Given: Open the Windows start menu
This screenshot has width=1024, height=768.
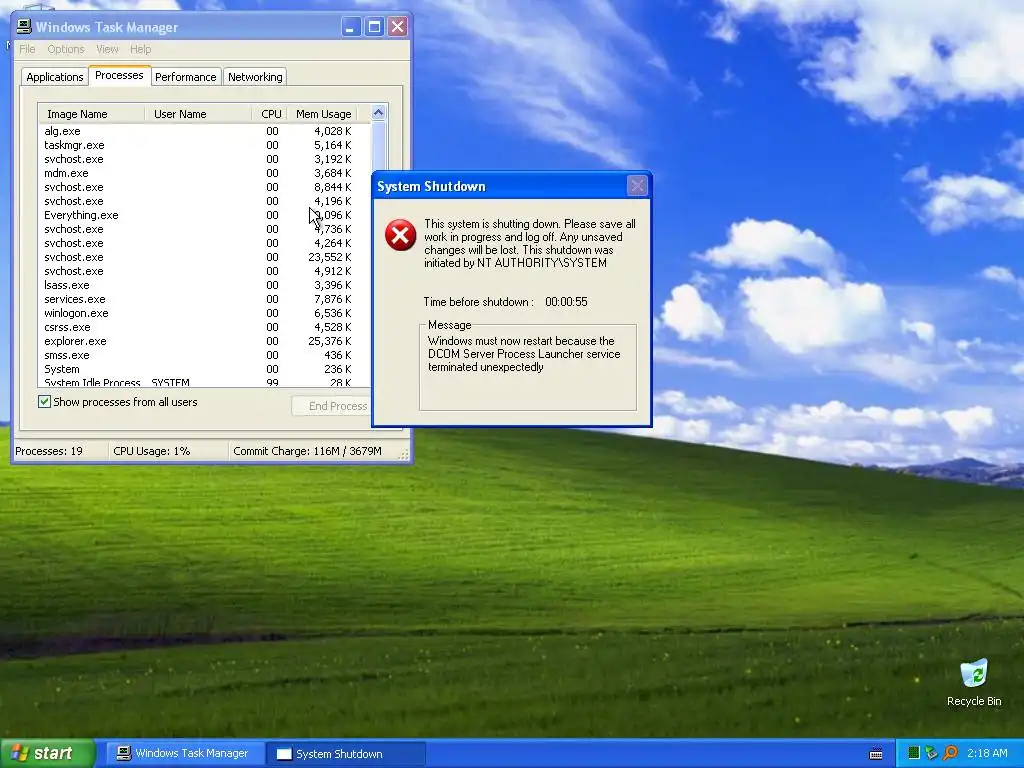Looking at the screenshot, I should 47,753.
